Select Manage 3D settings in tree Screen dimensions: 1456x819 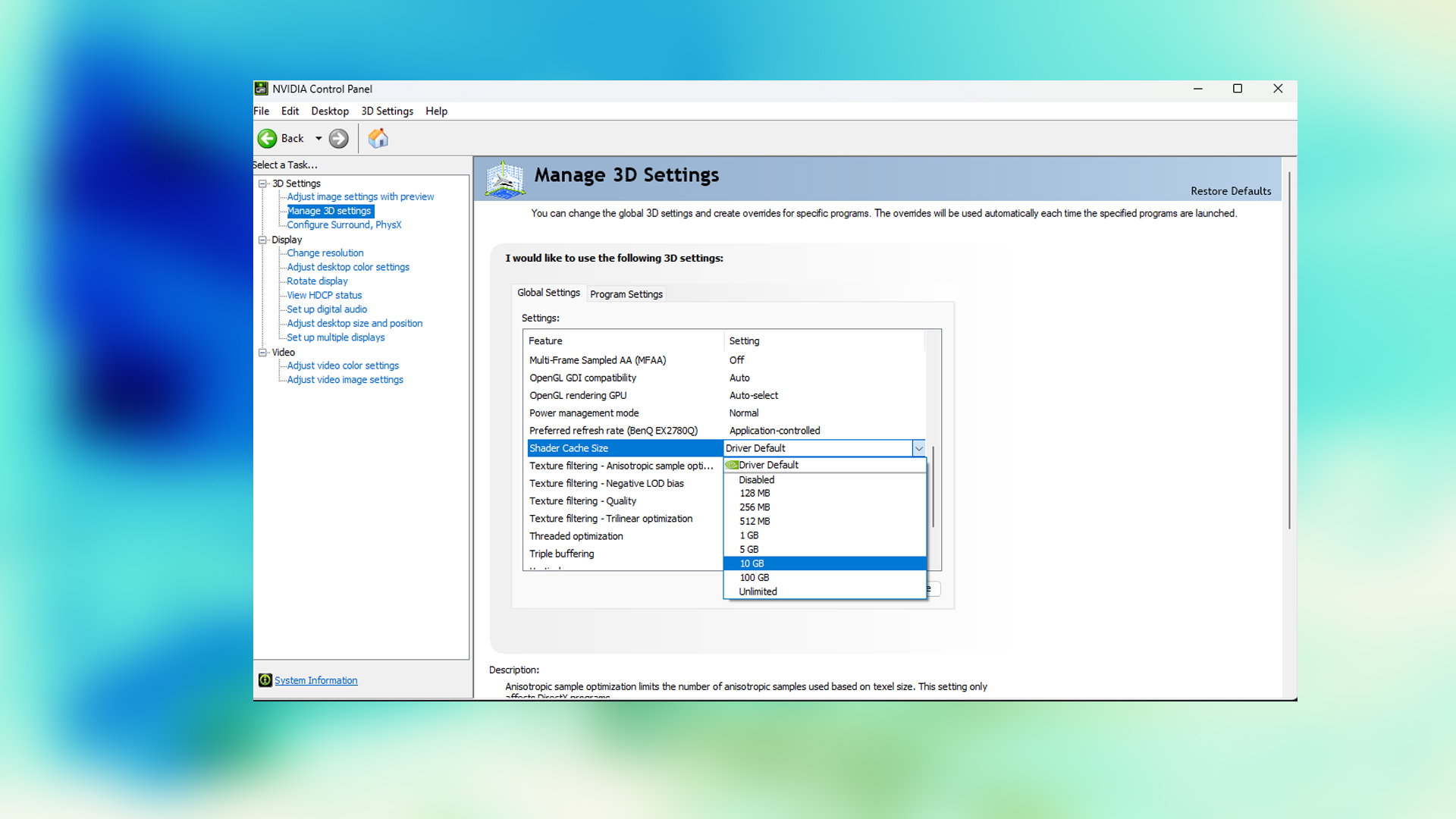coord(330,211)
